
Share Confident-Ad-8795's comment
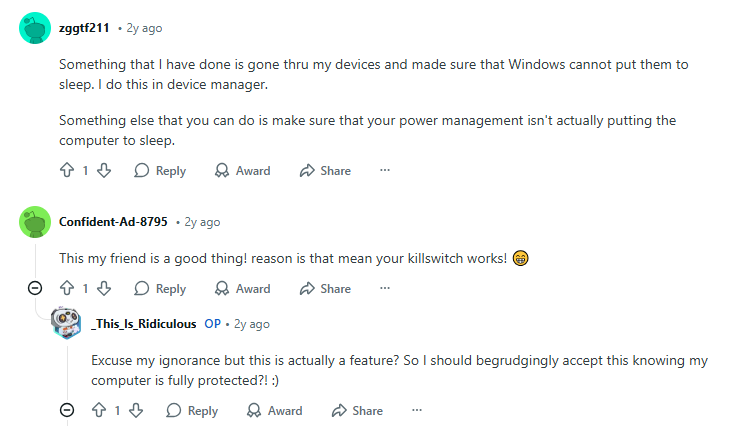(x=326, y=289)
